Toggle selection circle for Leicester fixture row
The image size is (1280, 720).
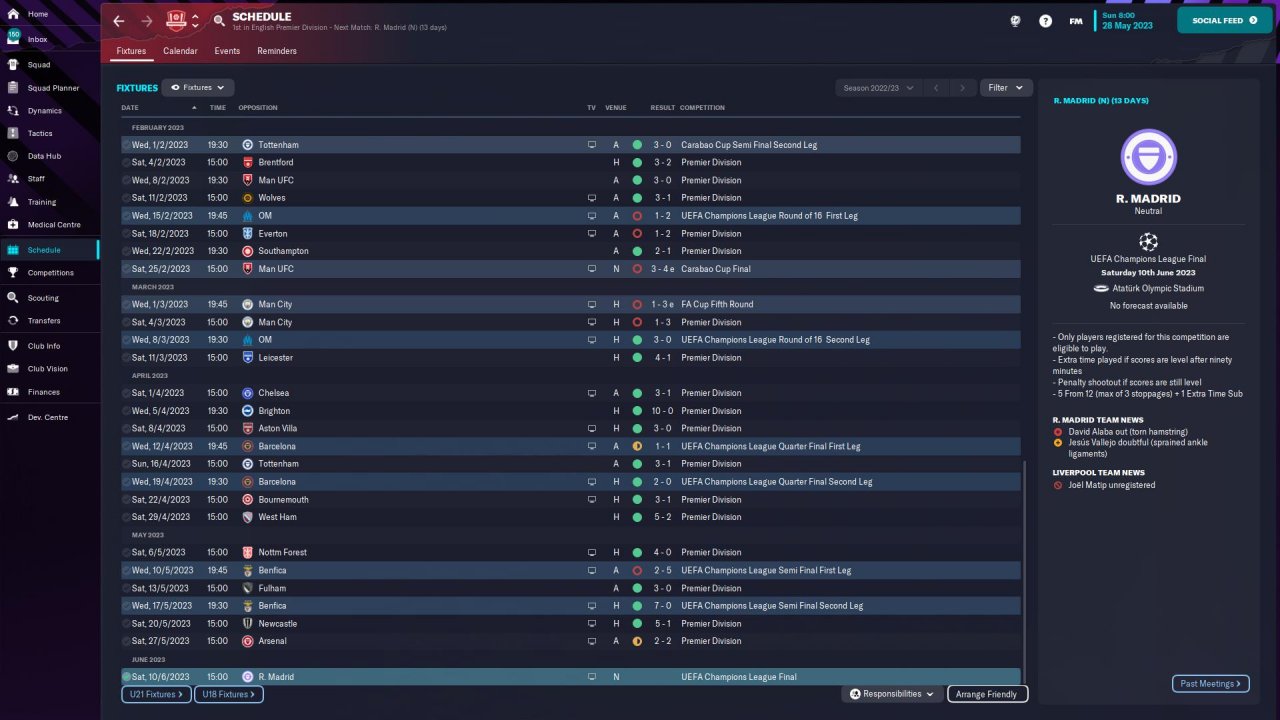[x=127, y=357]
